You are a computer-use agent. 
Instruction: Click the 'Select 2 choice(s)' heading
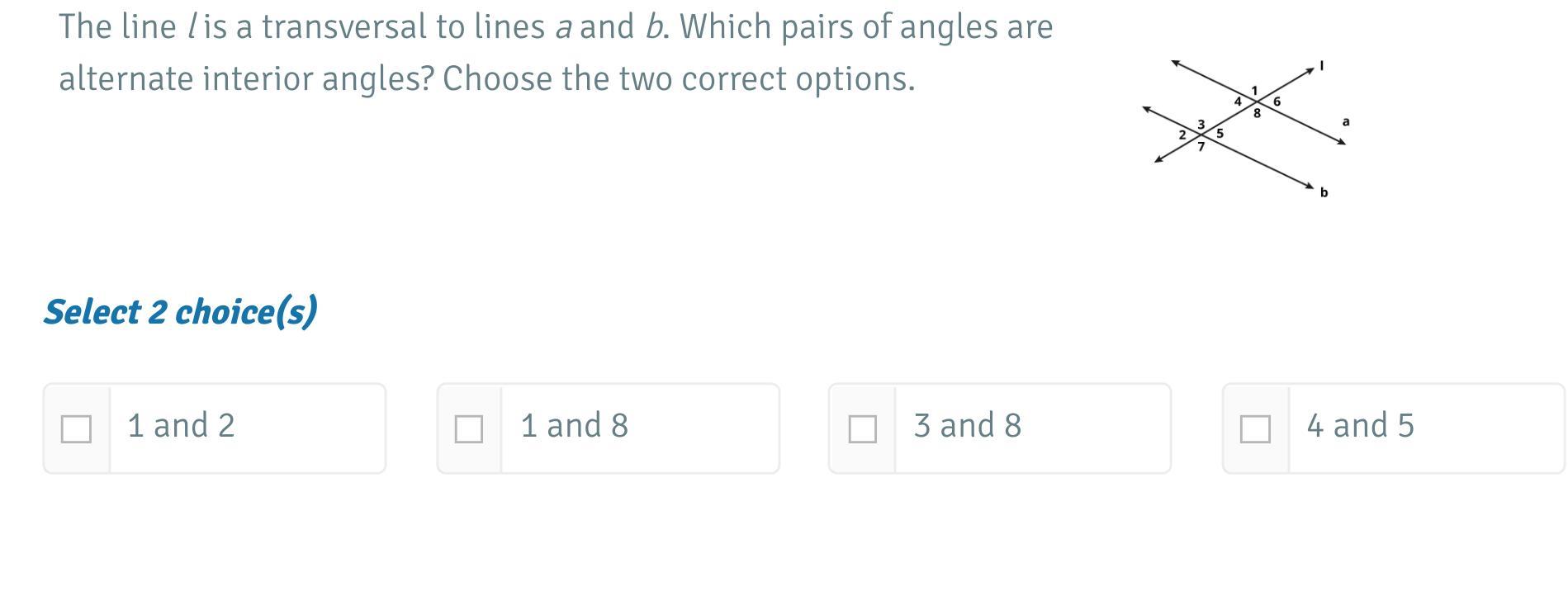point(180,312)
